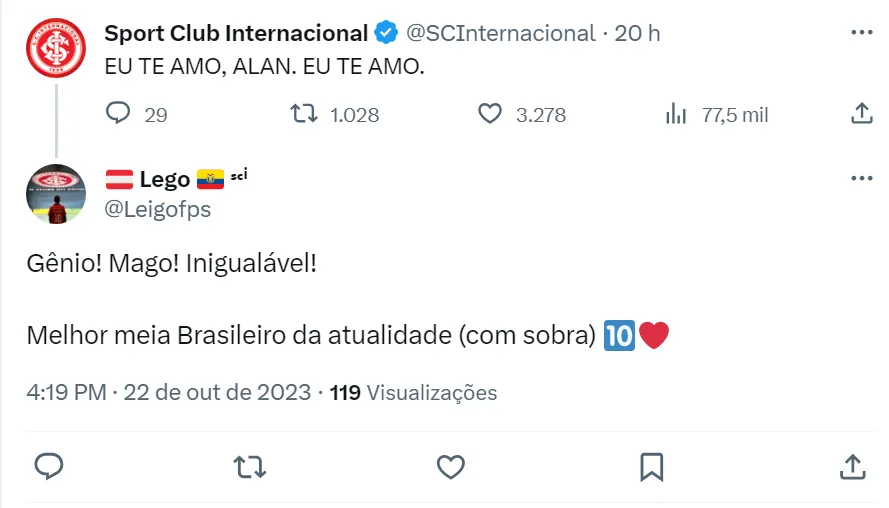
Task: Share Lego's tweet
Action: pos(851,466)
